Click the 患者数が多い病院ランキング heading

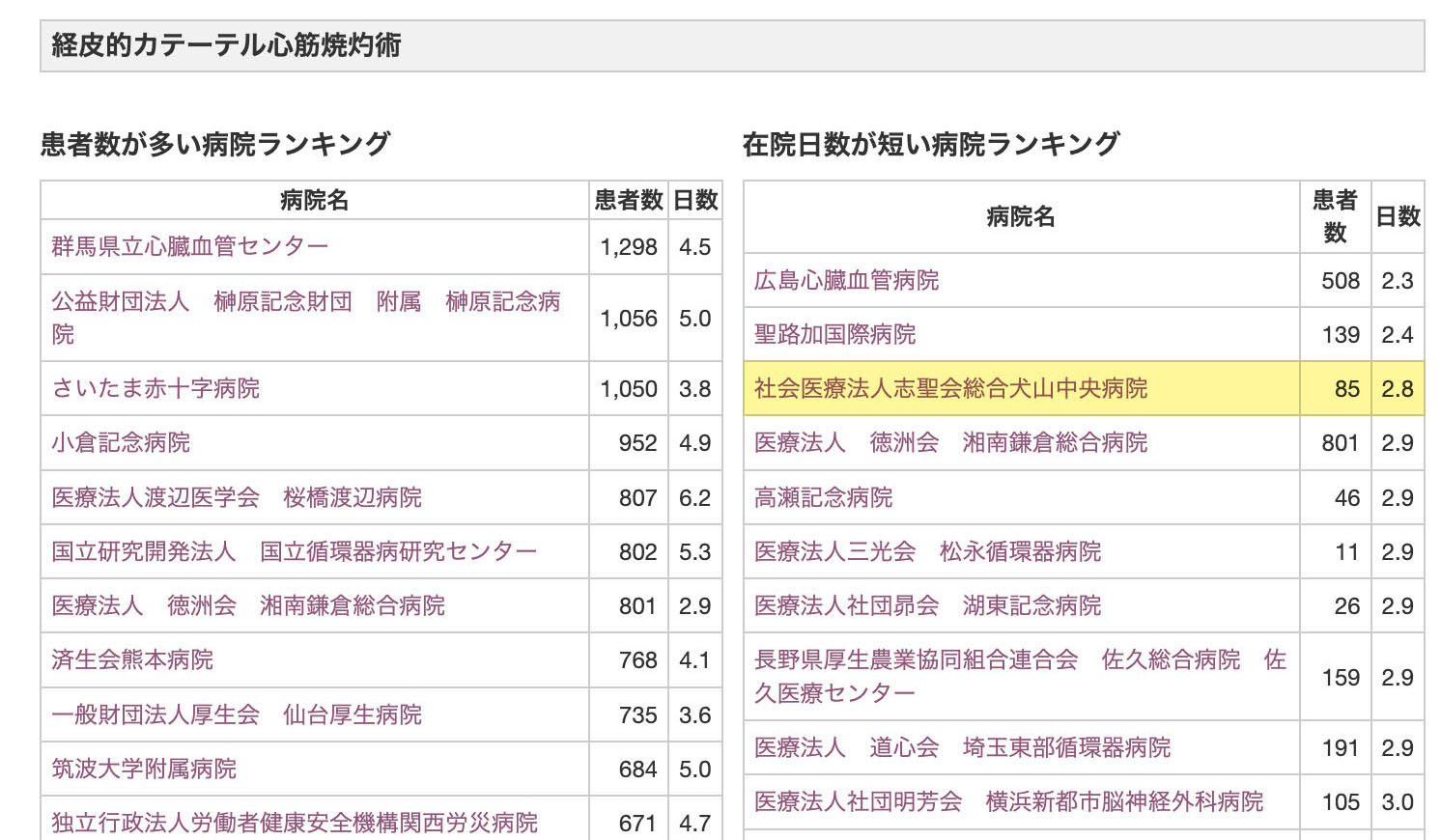[x=215, y=144]
